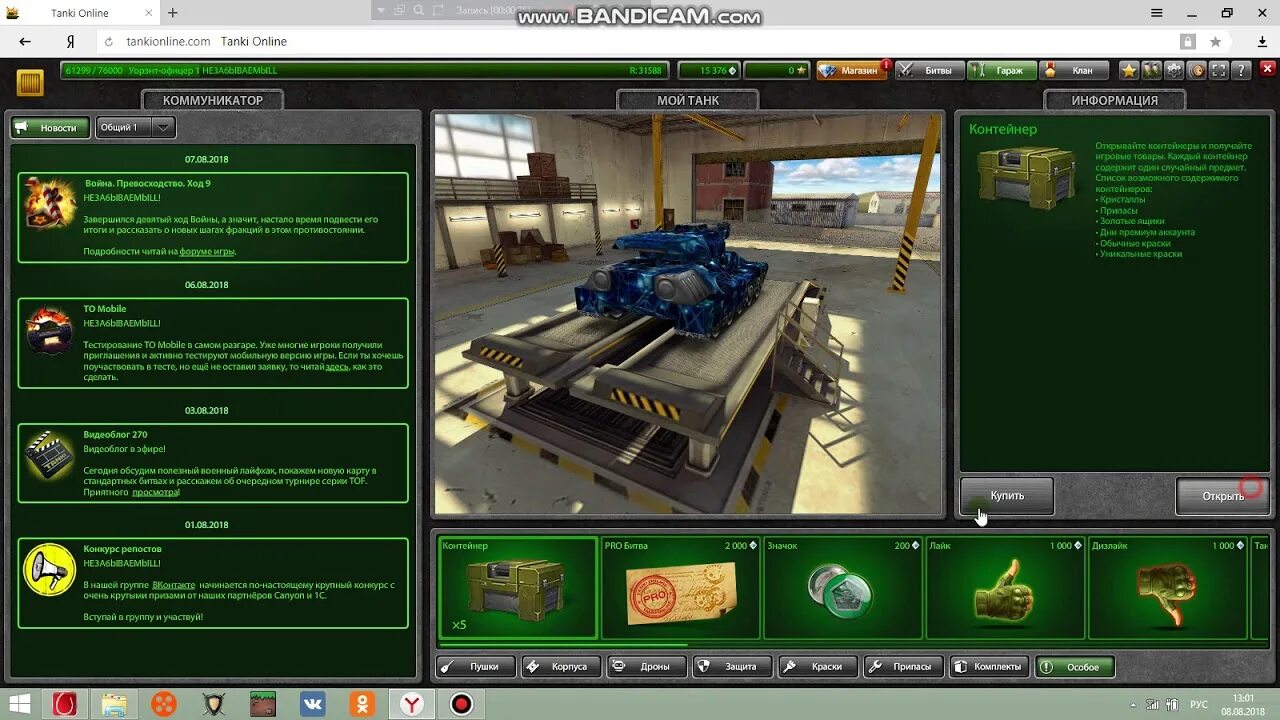1280x720 pixels.
Task: Open Opera browser in taskbar
Action: point(65,704)
